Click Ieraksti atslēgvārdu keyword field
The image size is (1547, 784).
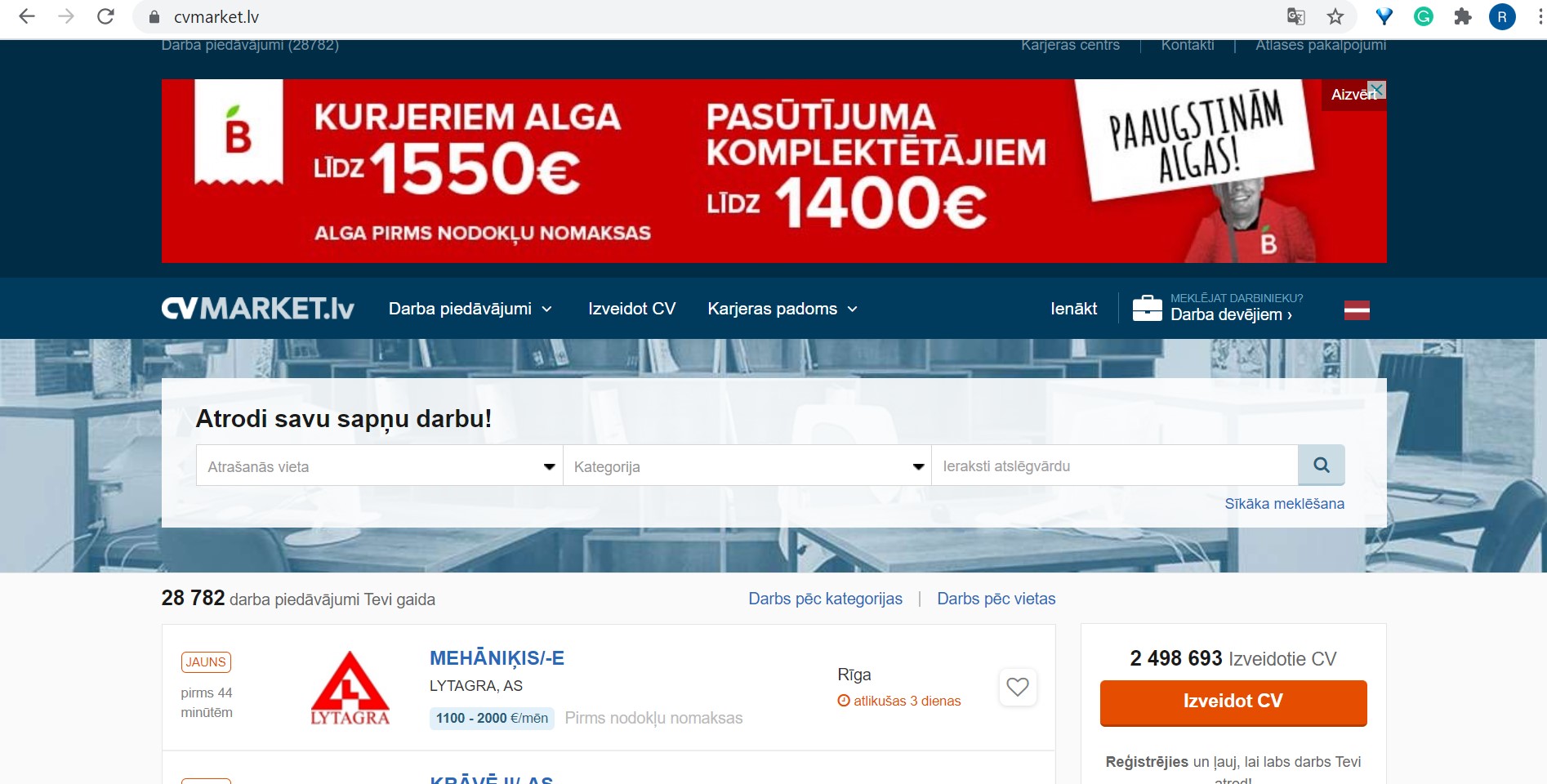(x=1115, y=466)
